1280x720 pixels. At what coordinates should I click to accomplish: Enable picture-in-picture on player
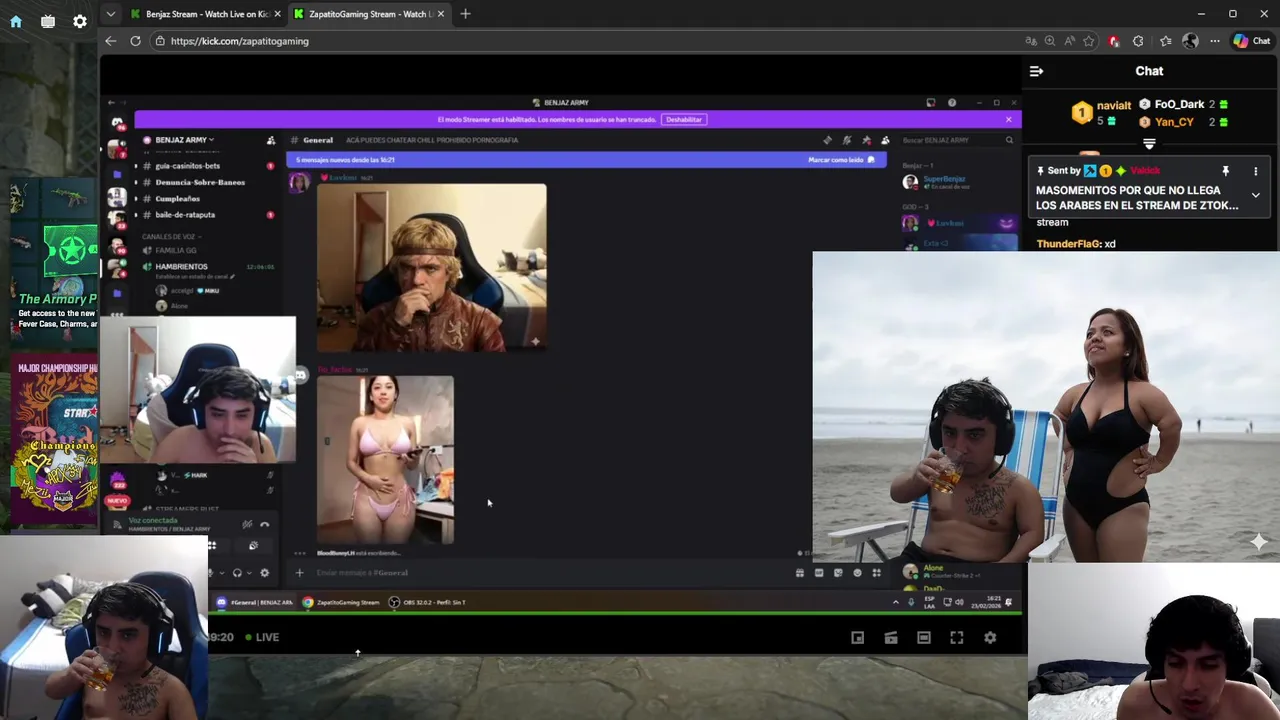pyautogui.click(x=858, y=637)
